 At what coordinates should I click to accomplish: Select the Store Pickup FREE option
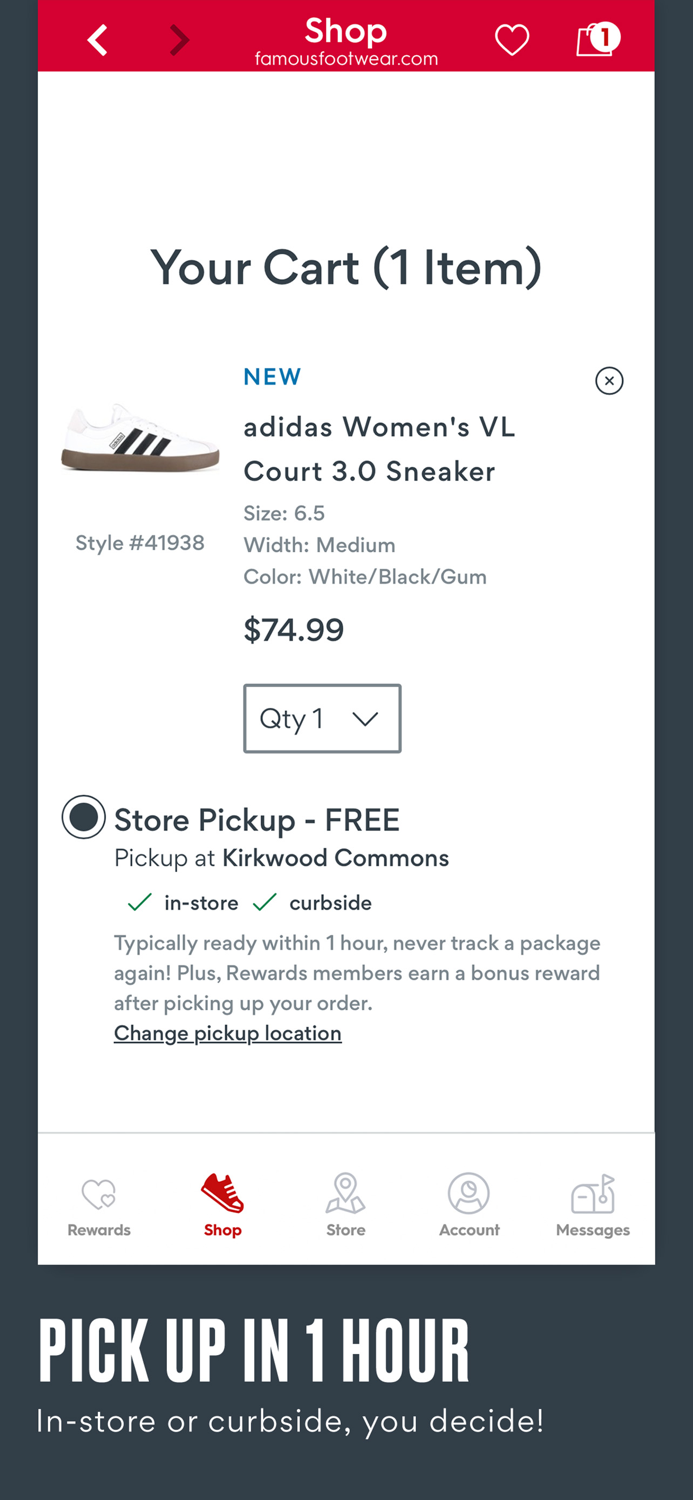click(83, 817)
